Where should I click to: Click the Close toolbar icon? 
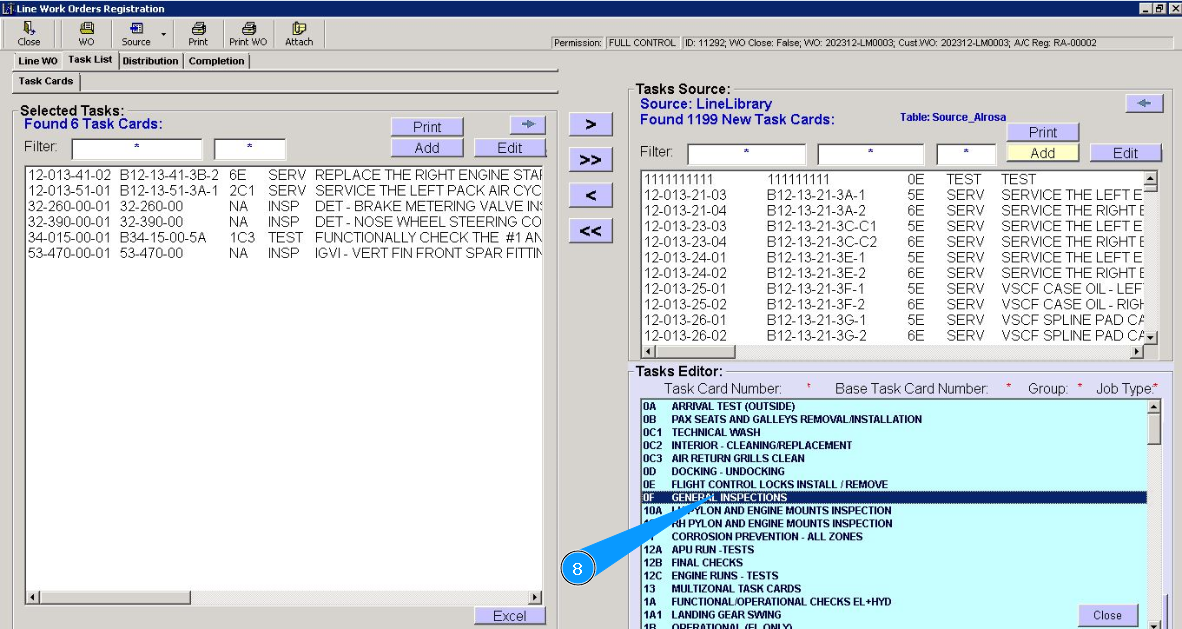29,34
